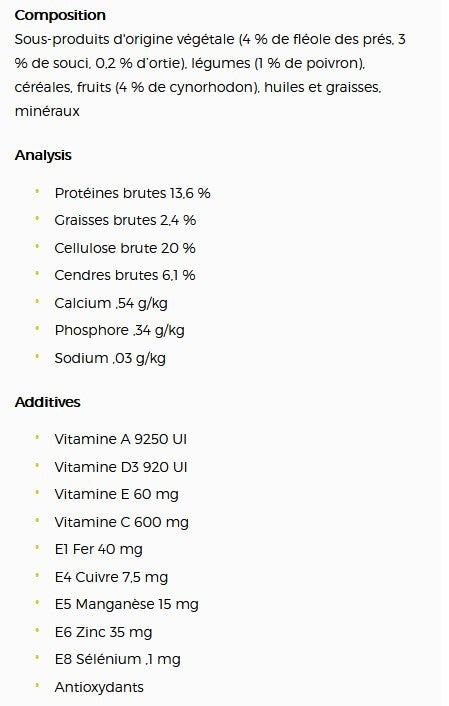This screenshot has height=706, width=449.
Task: Click the Vitamine D3 920 UI line
Action: 121,467
